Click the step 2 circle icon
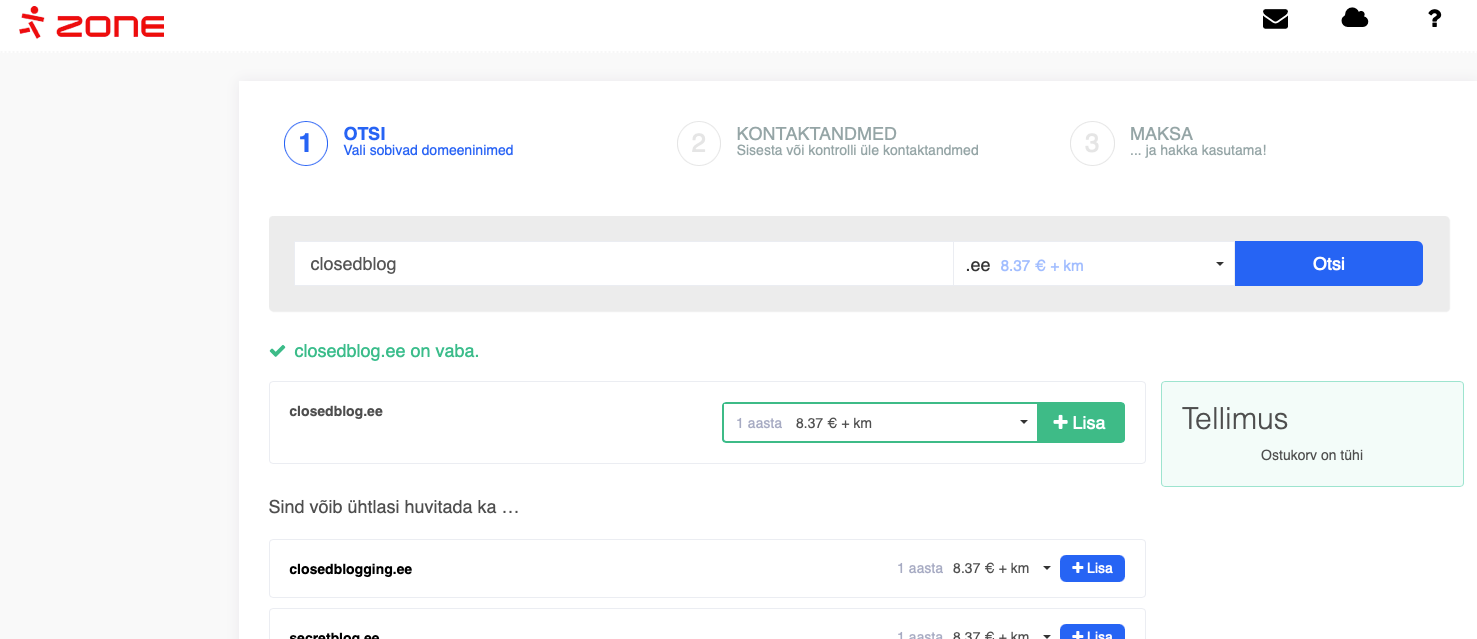Screen dimensions: 1477x639 (698, 143)
